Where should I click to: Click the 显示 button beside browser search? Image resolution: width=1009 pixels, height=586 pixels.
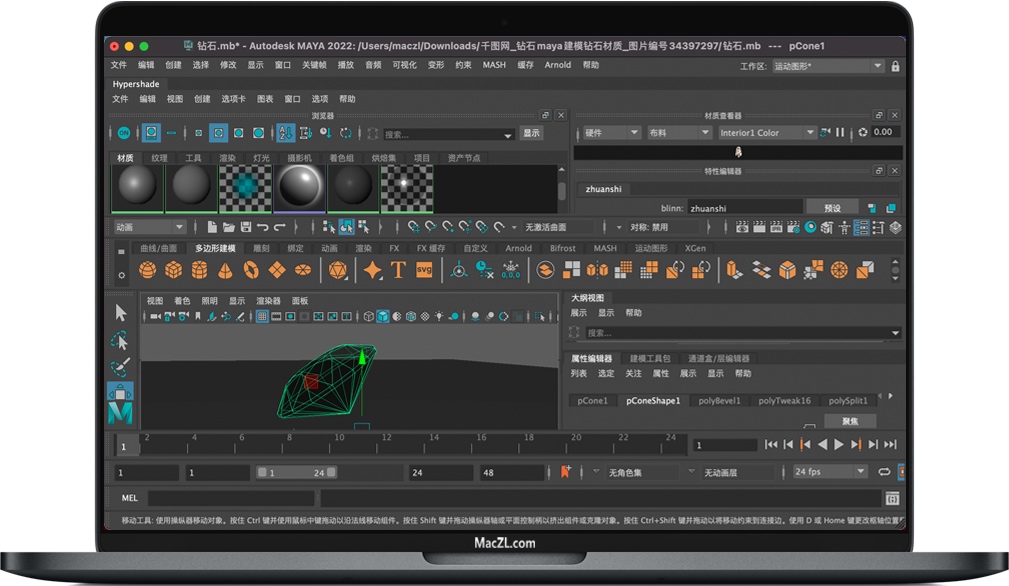pos(531,133)
